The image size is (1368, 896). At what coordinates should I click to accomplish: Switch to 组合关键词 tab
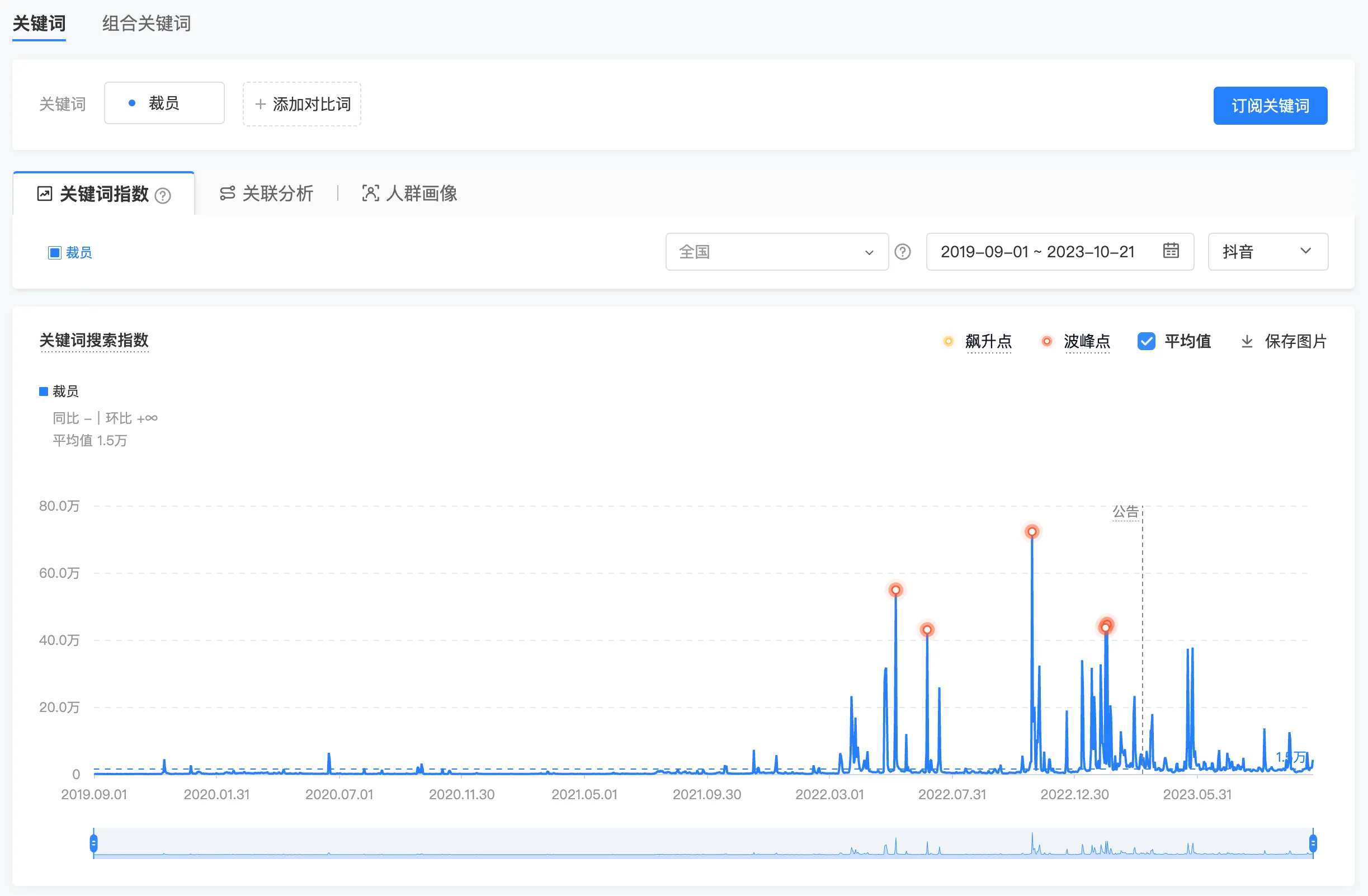(147, 23)
